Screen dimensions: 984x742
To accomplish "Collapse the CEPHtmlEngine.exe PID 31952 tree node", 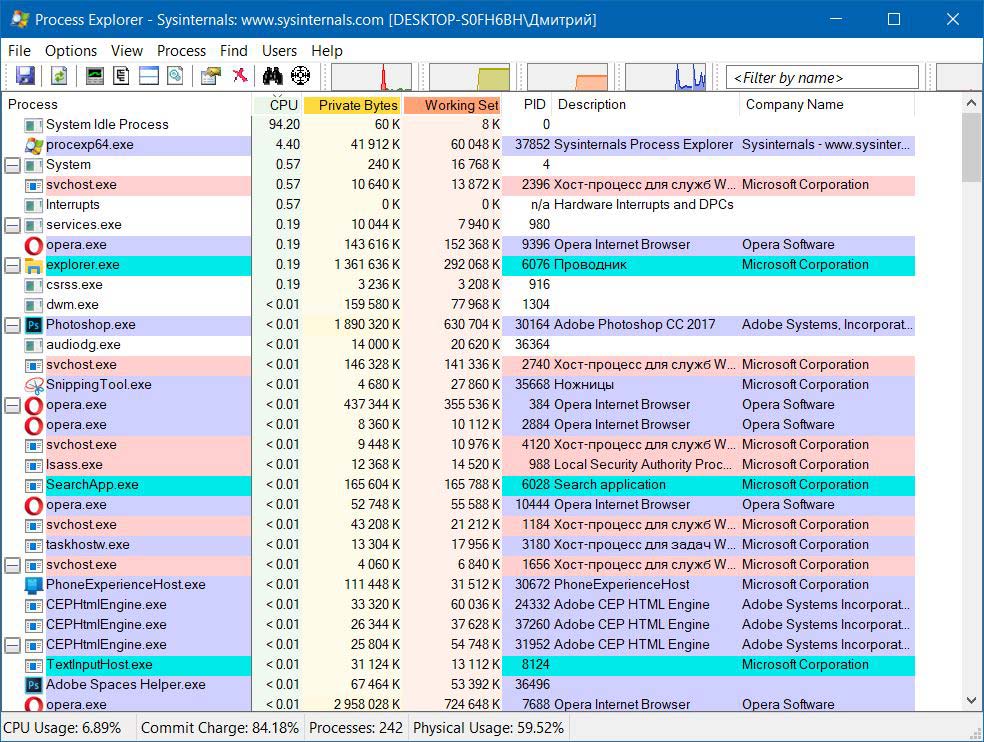I will [13, 645].
